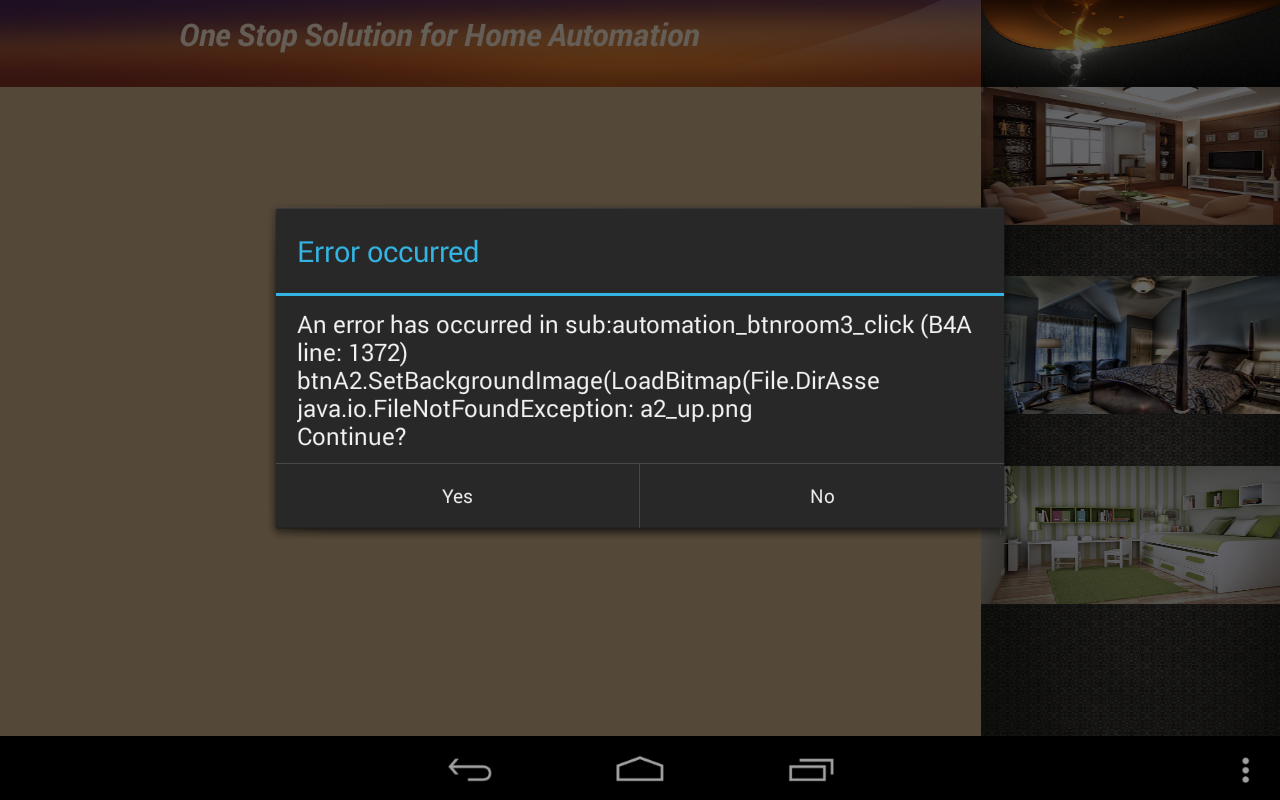The width and height of the screenshot is (1280, 800).
Task: Click the FileNotFoundException a2_up.png line
Action: (x=525, y=409)
